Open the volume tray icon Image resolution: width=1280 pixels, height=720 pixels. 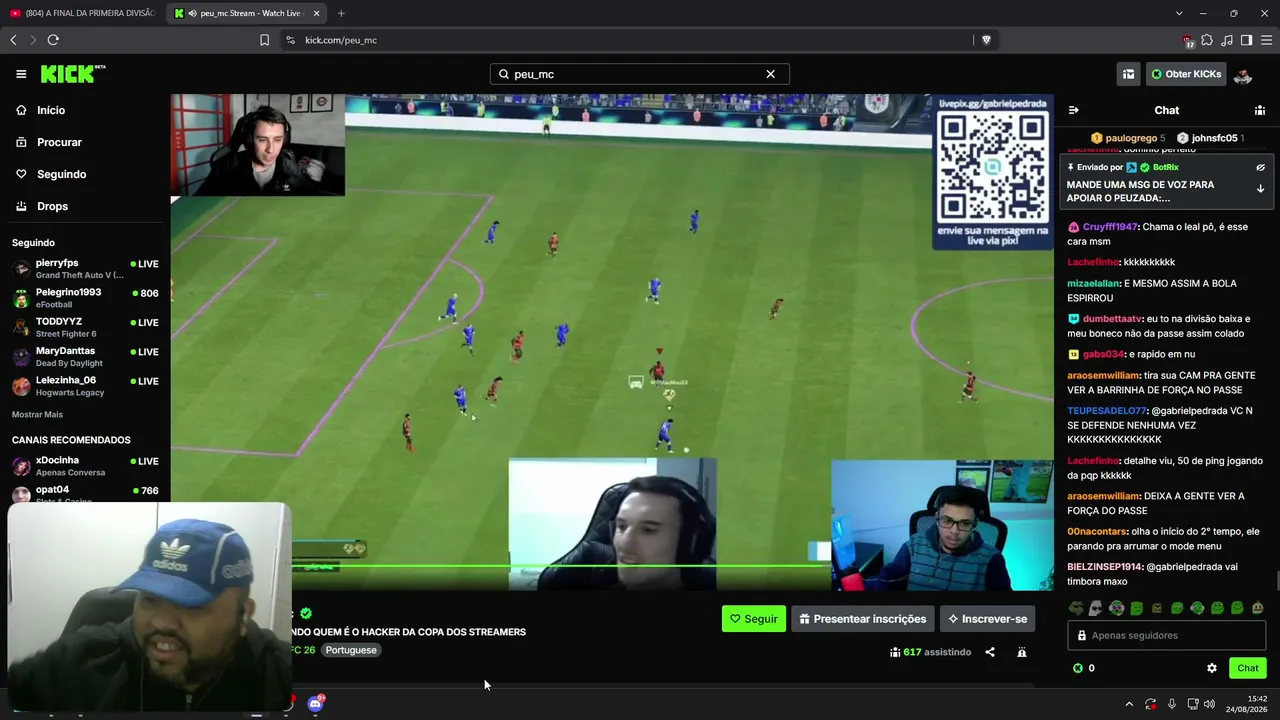click(x=1210, y=704)
